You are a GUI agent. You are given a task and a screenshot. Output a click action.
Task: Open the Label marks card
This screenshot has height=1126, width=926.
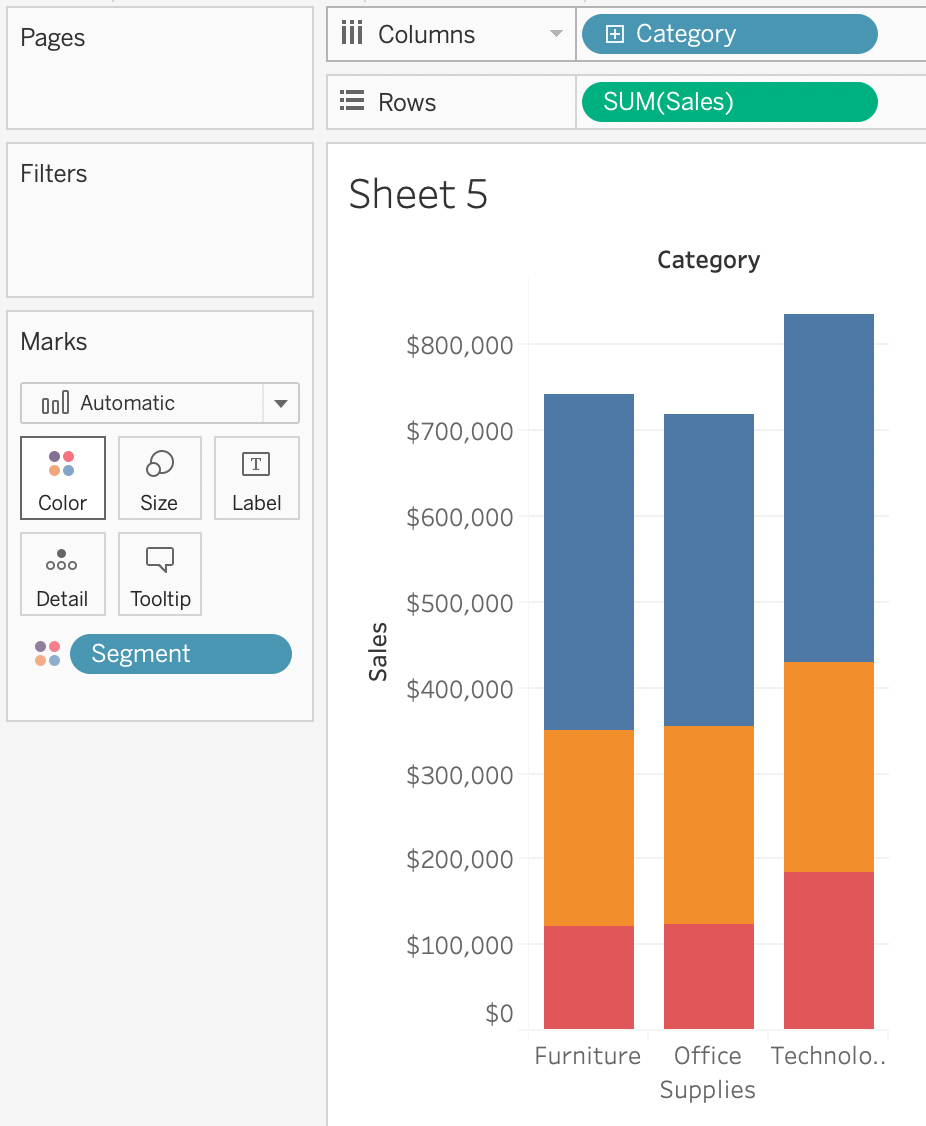click(256, 465)
